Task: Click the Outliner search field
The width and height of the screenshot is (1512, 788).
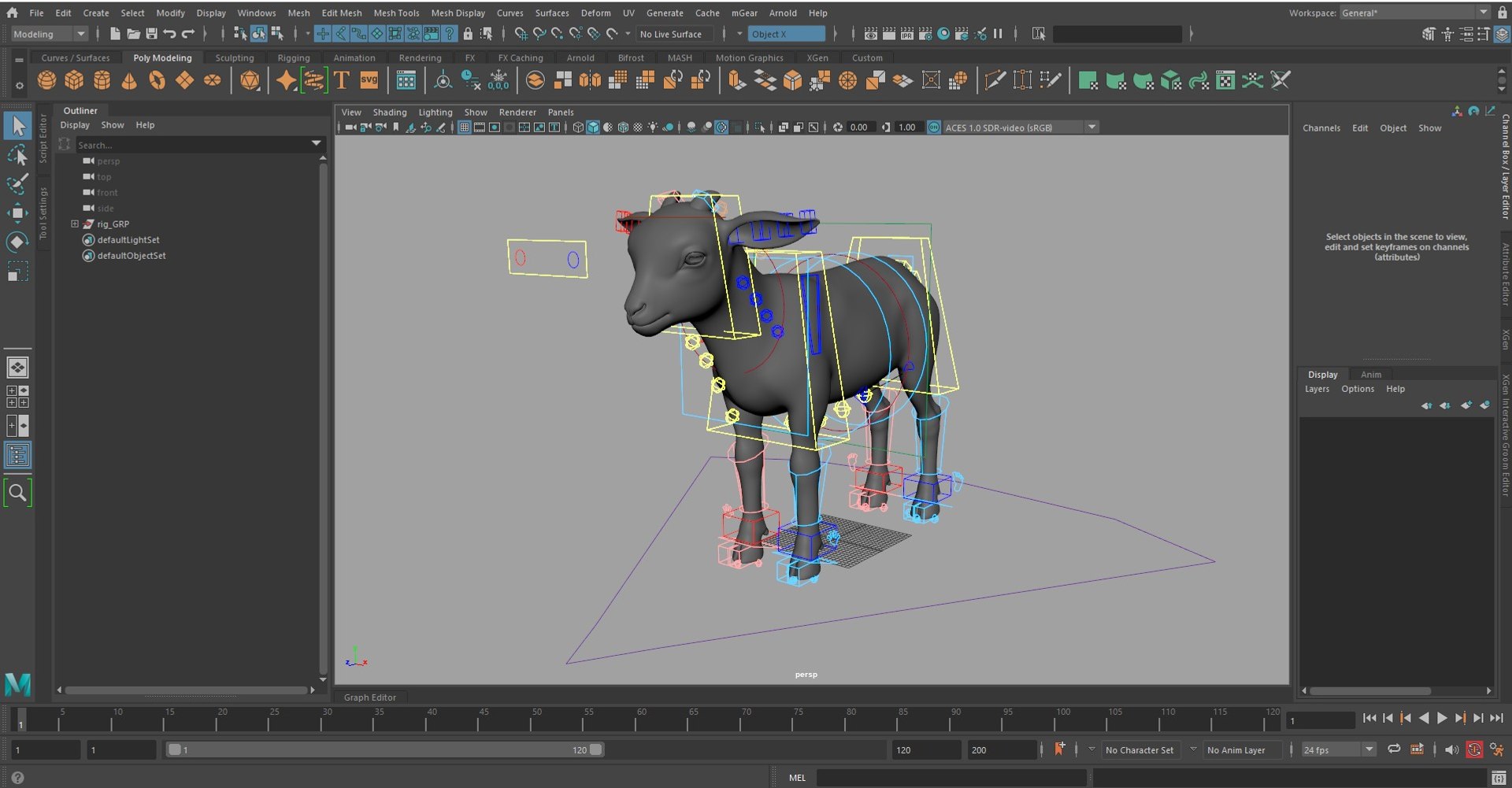Action: (x=192, y=145)
